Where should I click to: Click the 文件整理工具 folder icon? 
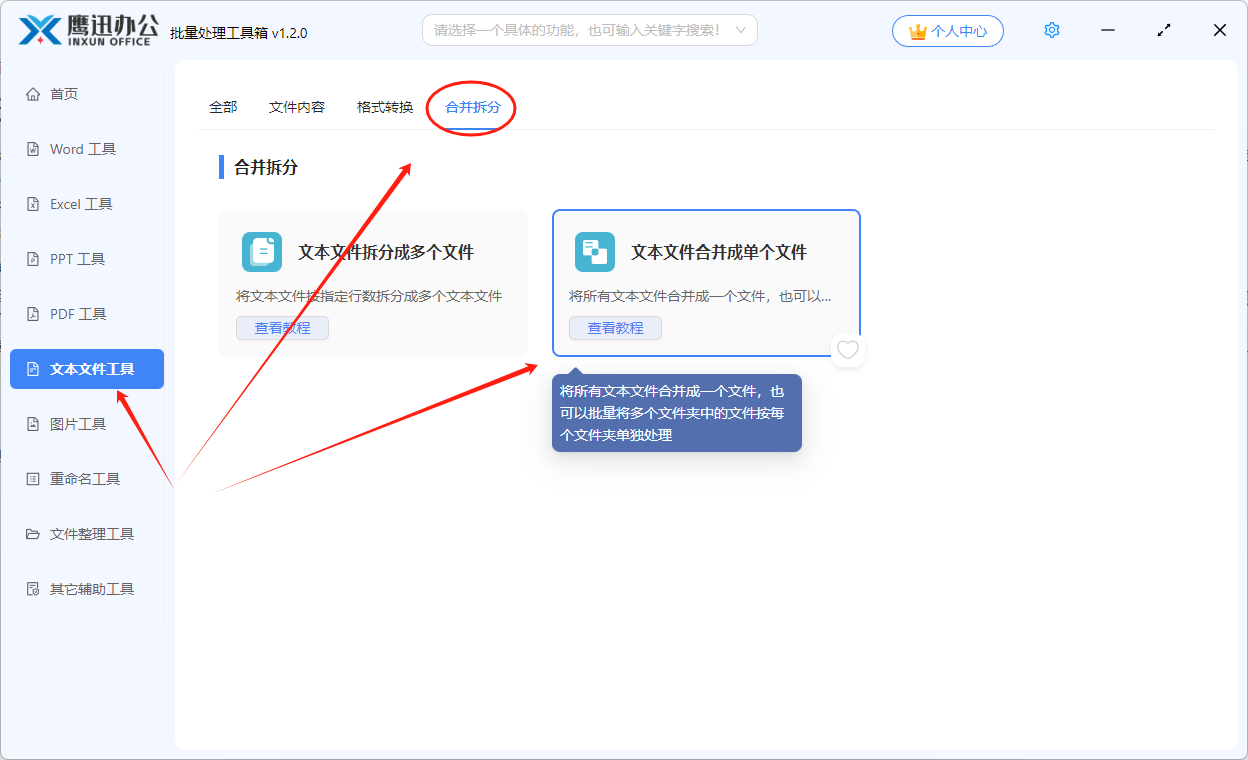coord(33,534)
